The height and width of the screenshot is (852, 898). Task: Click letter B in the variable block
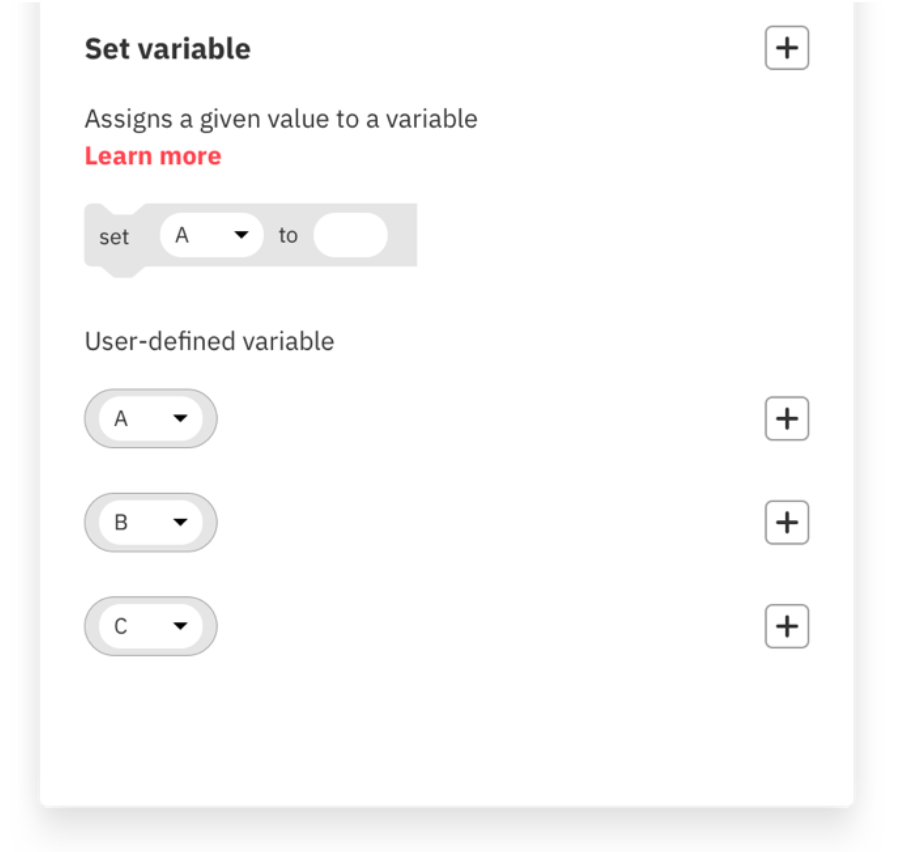[x=121, y=522]
